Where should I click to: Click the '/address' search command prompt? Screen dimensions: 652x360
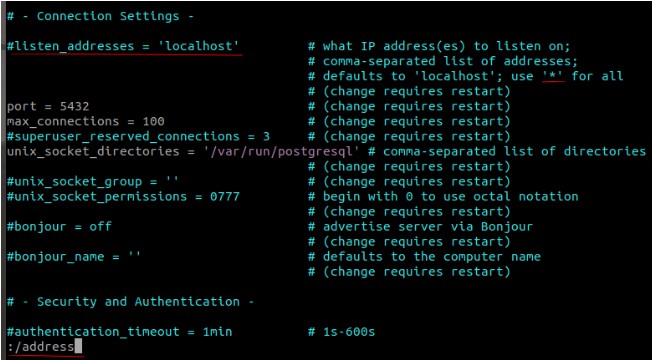pyautogui.click(x=44, y=347)
